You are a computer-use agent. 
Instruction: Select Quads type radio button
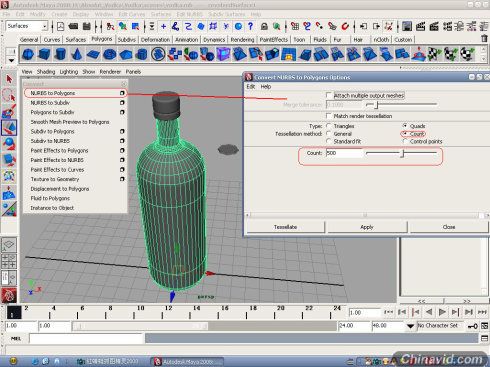tap(405, 126)
